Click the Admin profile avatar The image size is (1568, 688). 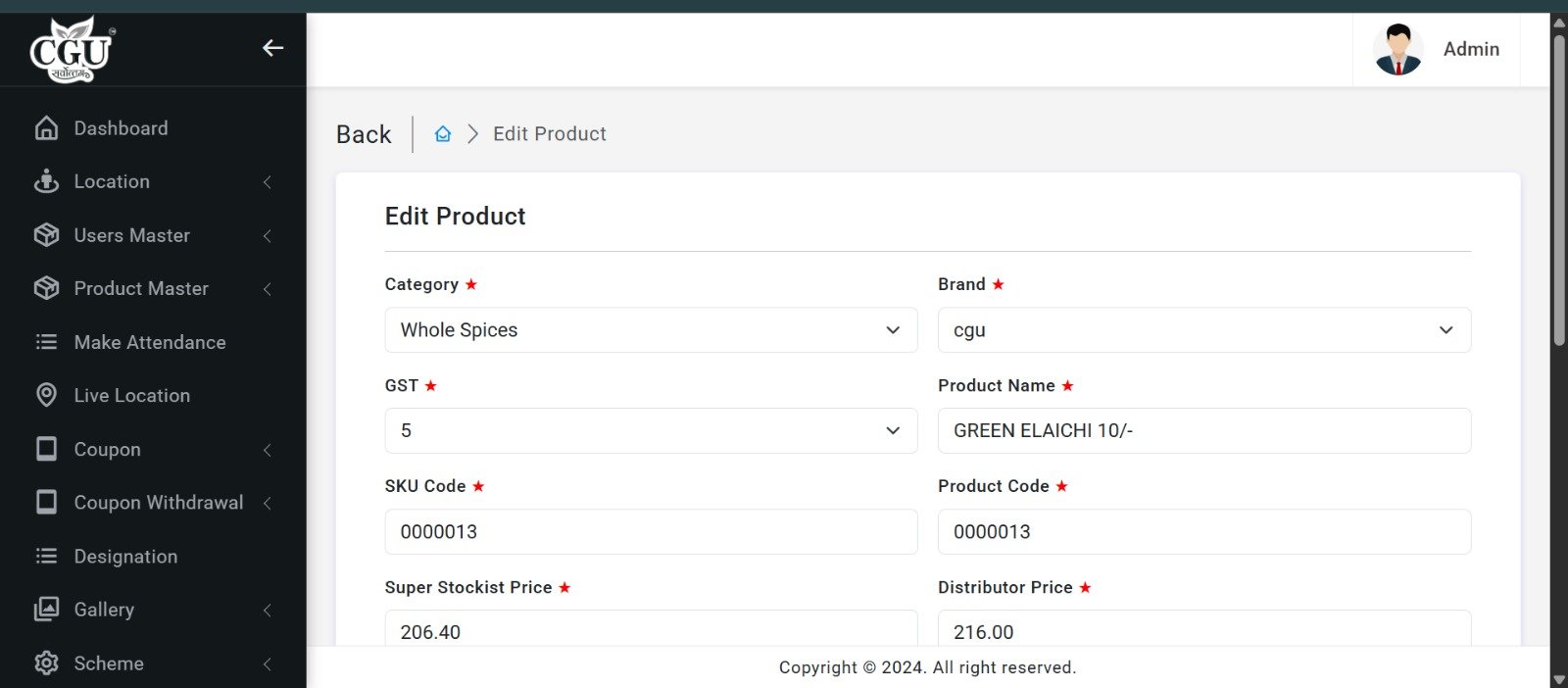1397,49
